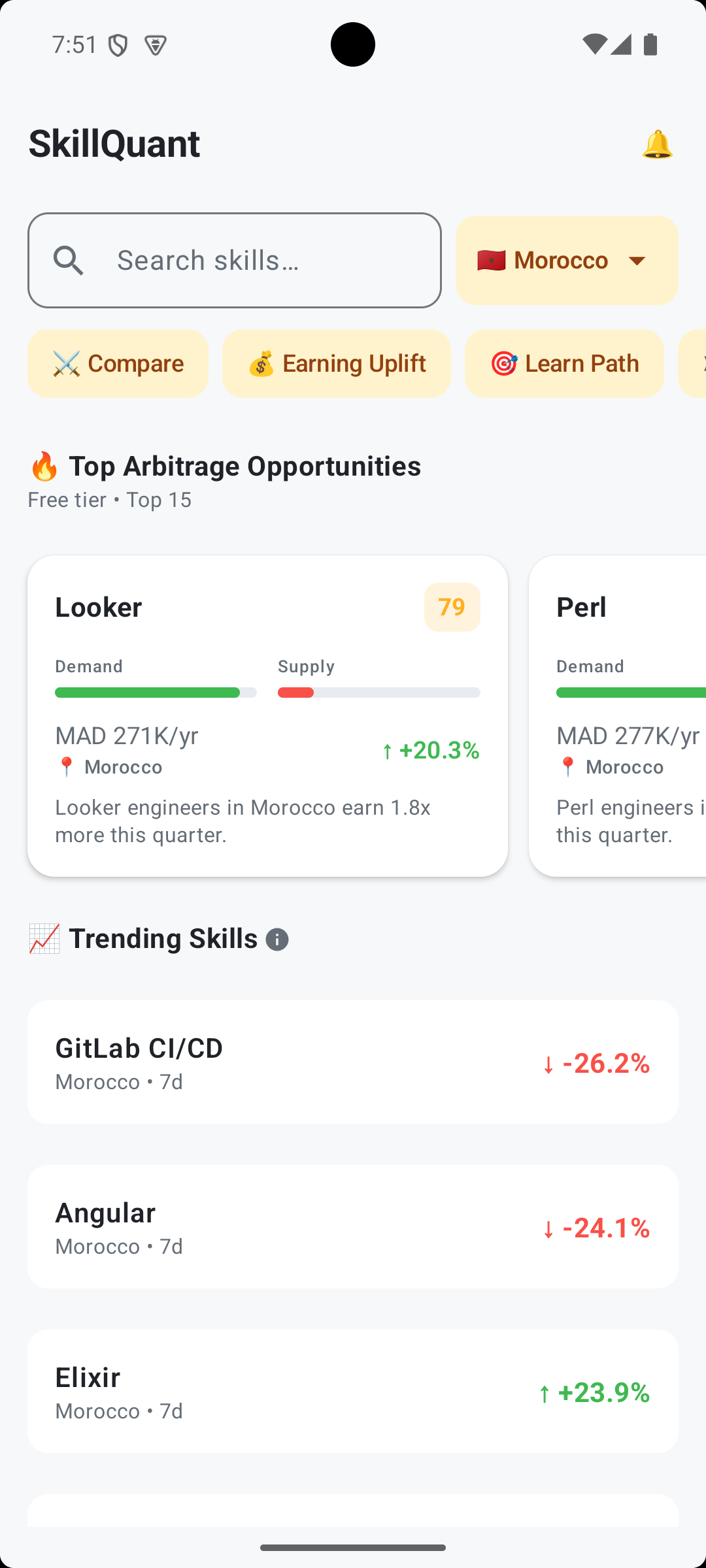Toggle the Compare mode chip
The width and height of the screenshot is (706, 1568).
pos(118,363)
